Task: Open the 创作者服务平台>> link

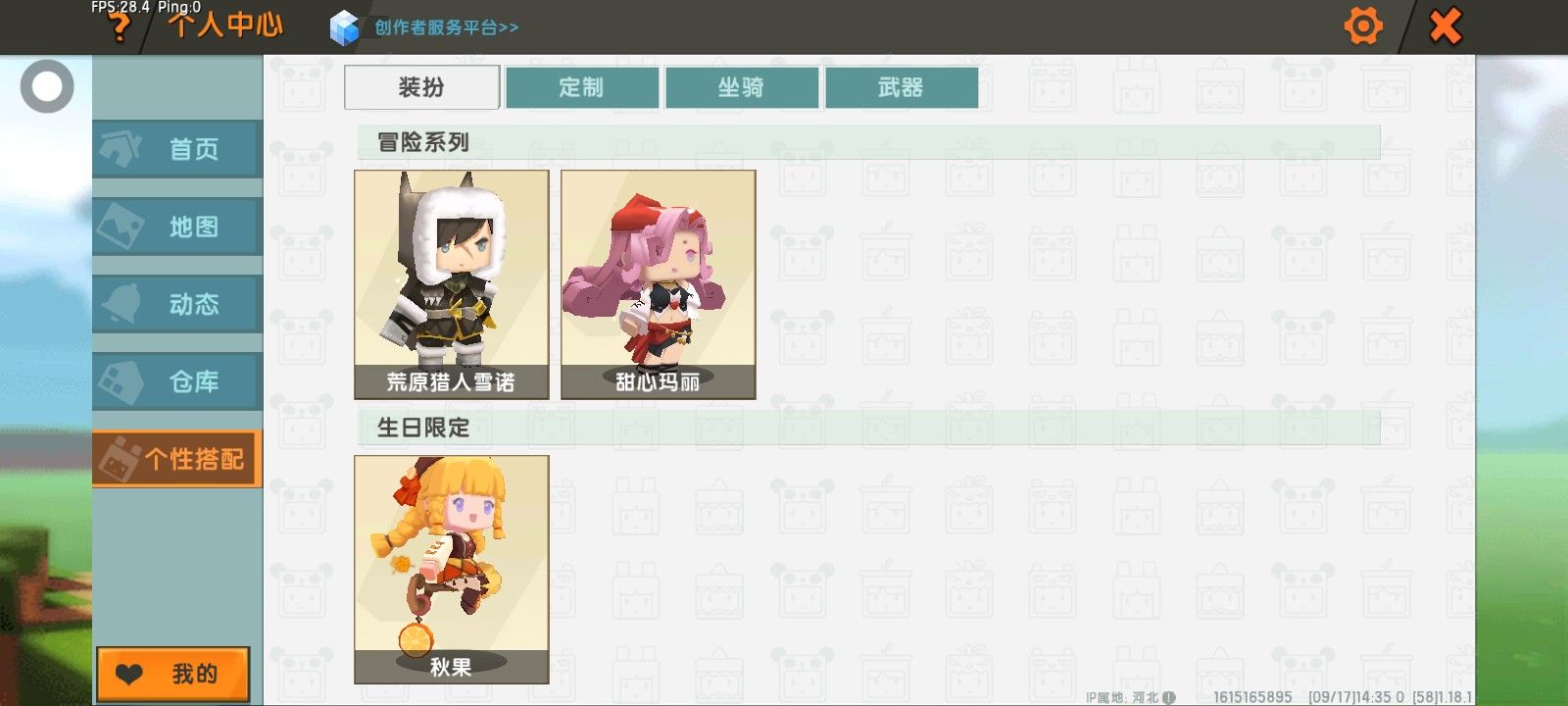Action: pyautogui.click(x=447, y=27)
